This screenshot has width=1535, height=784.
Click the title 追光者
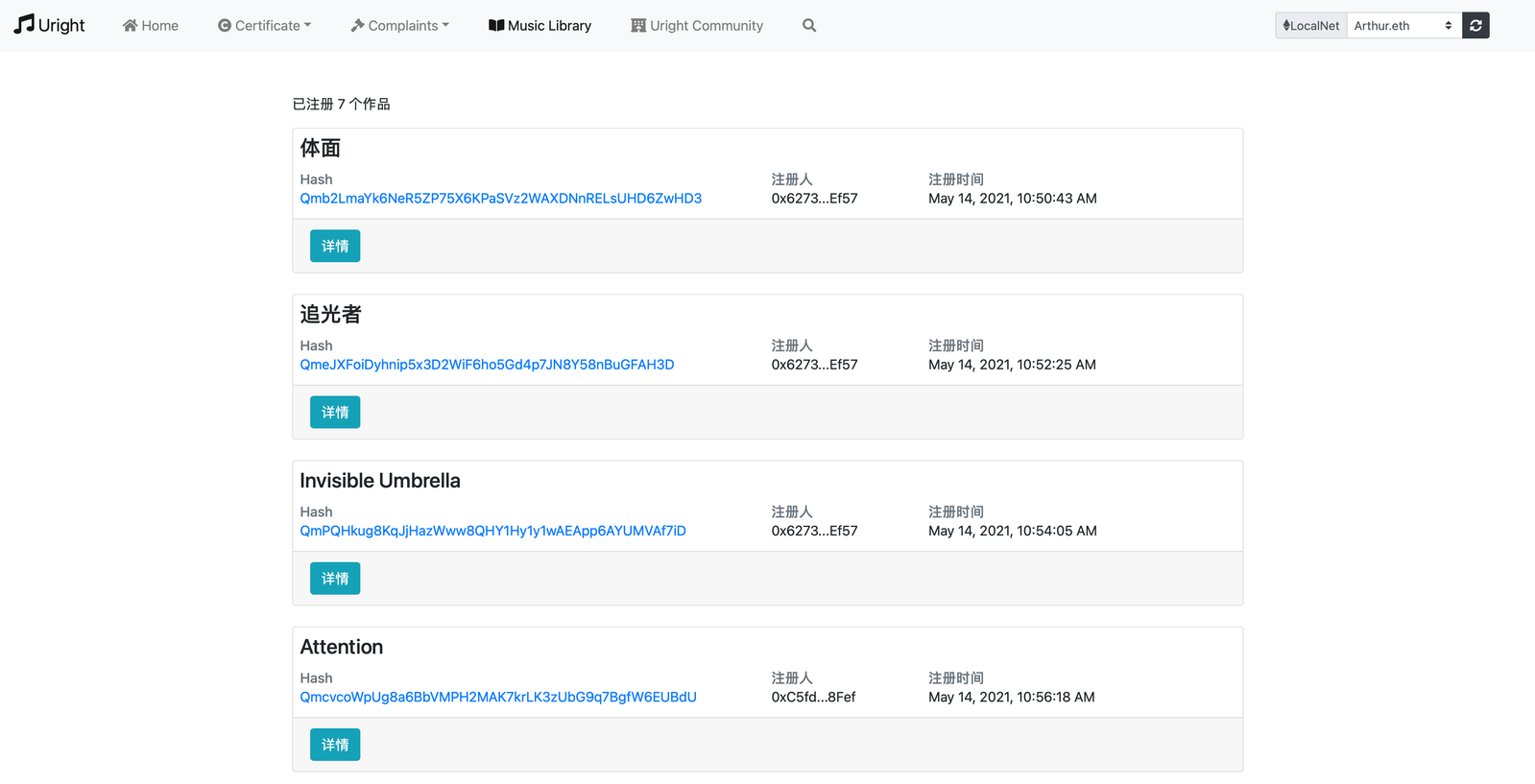(330, 314)
